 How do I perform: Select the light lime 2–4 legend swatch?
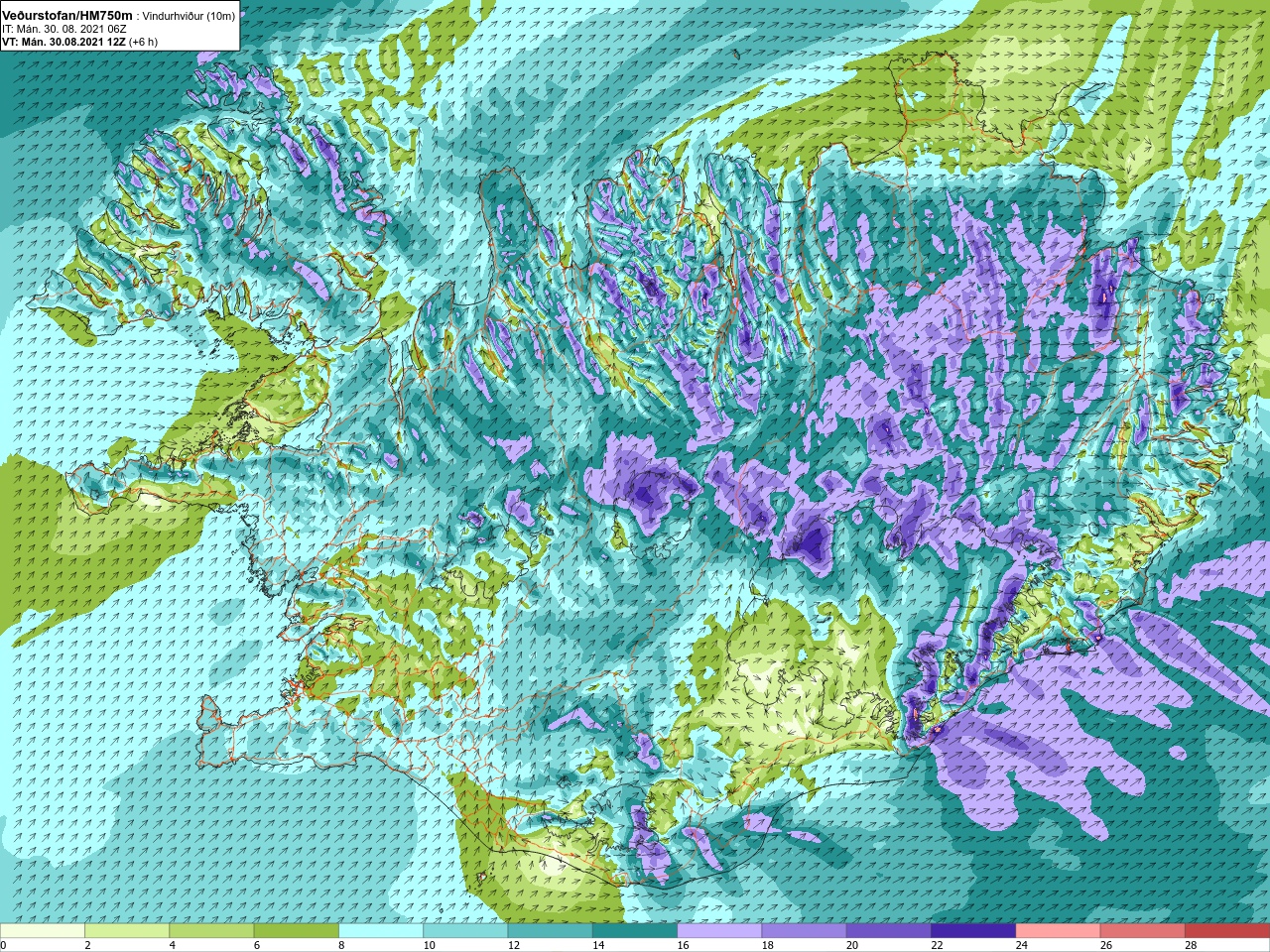[127, 930]
